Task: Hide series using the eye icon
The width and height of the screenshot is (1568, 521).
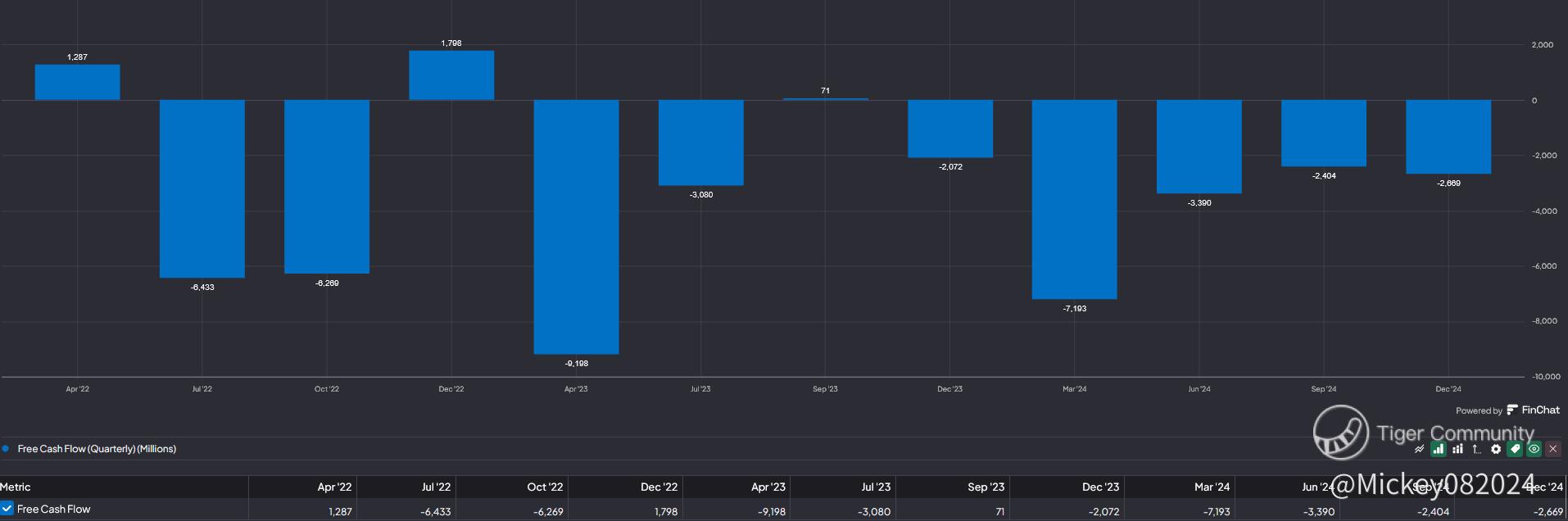Action: [x=1534, y=449]
